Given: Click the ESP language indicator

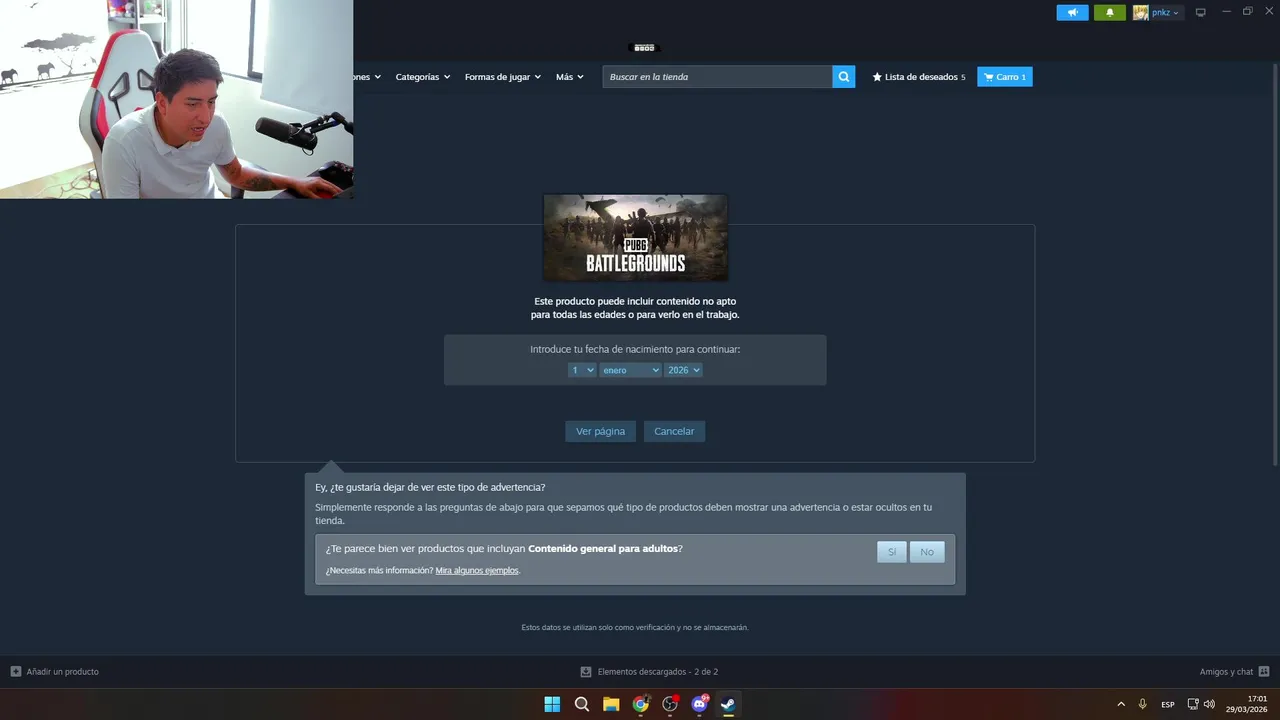Looking at the screenshot, I should 1168,705.
